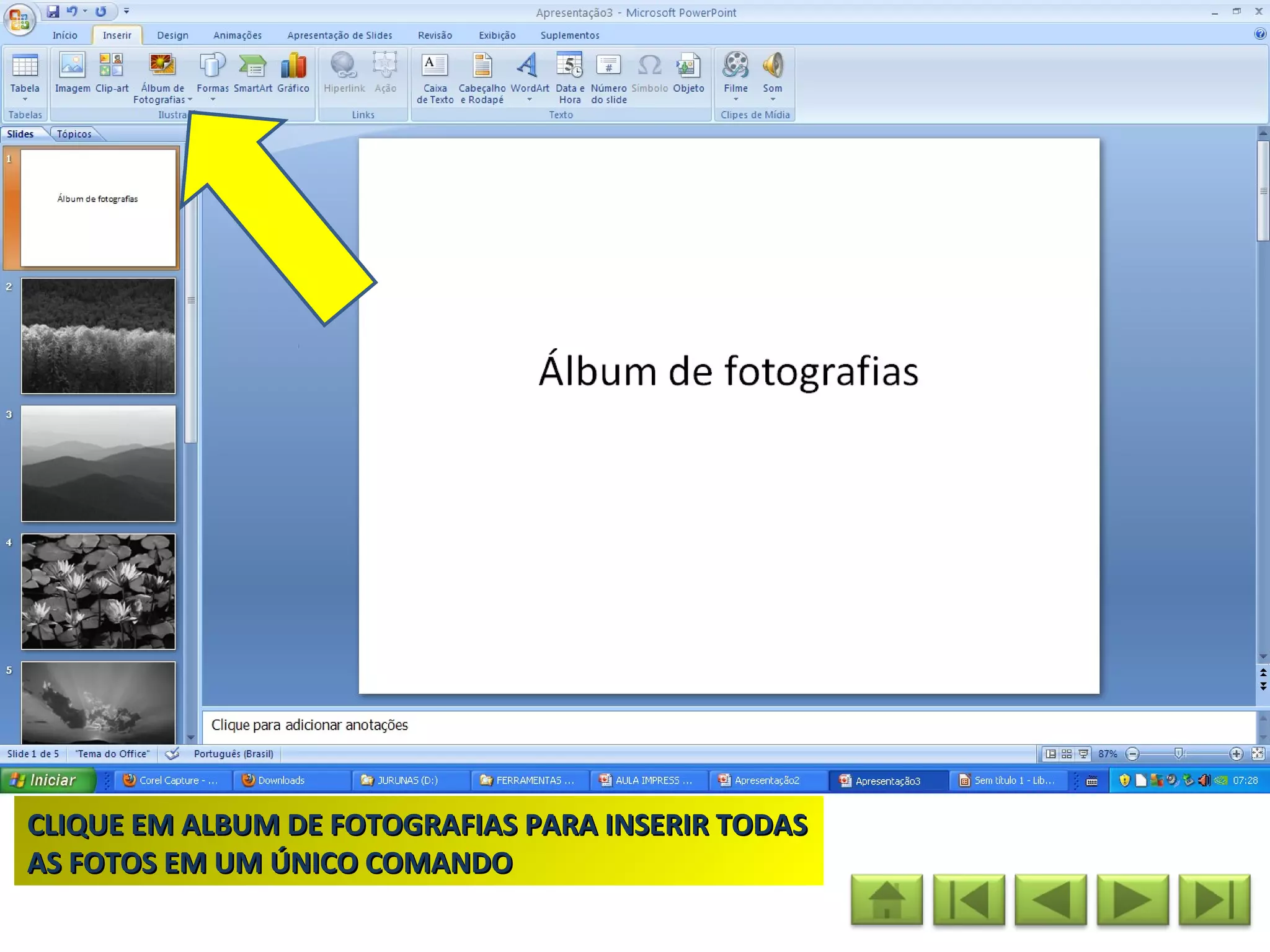Click the zoom slider handle
The image size is (1270, 952).
tap(1179, 754)
